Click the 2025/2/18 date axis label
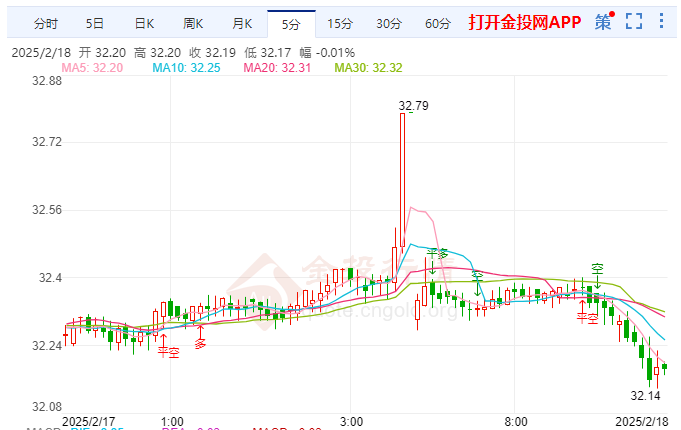Image resolution: width=681 pixels, height=430 pixels. click(x=642, y=421)
